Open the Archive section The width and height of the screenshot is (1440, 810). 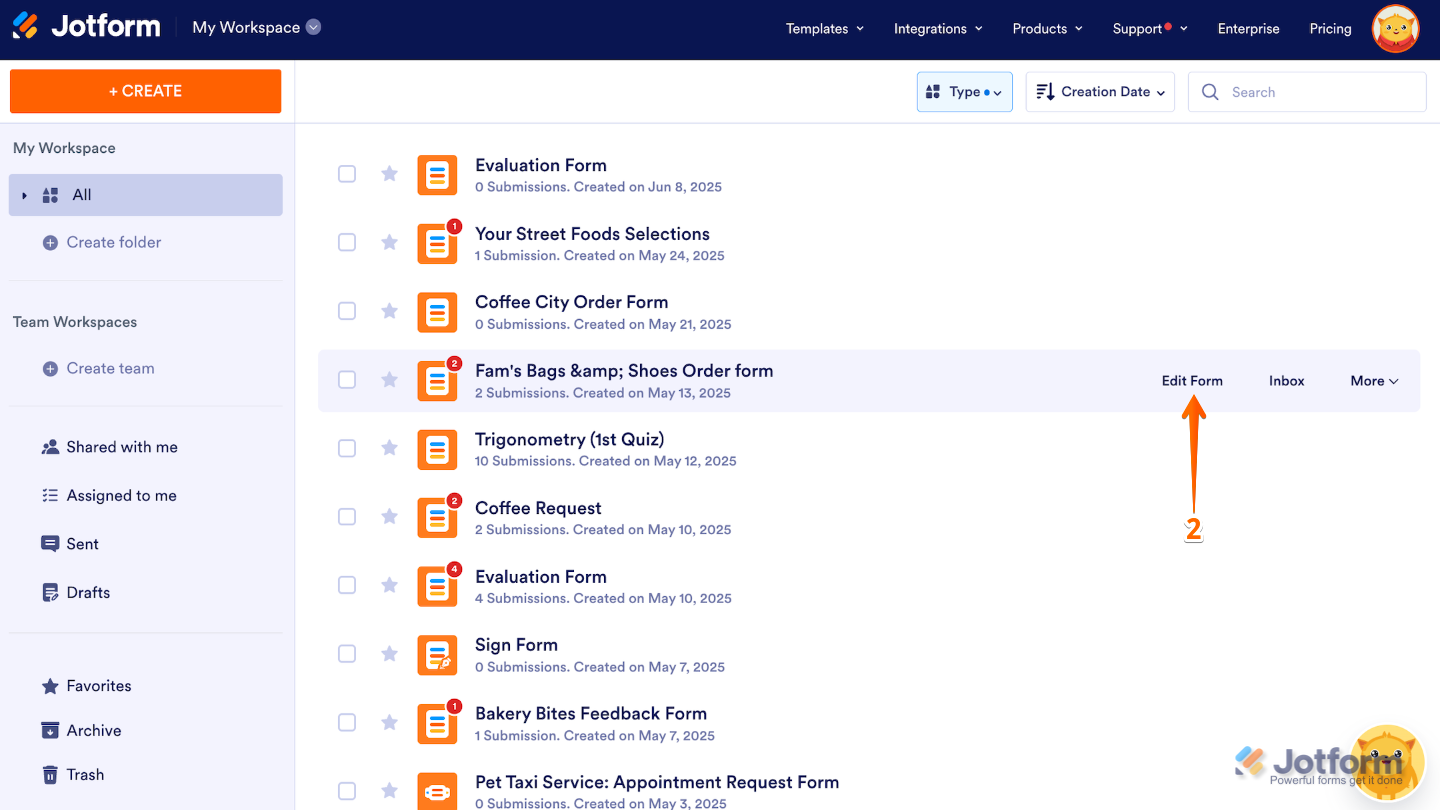[92, 730]
